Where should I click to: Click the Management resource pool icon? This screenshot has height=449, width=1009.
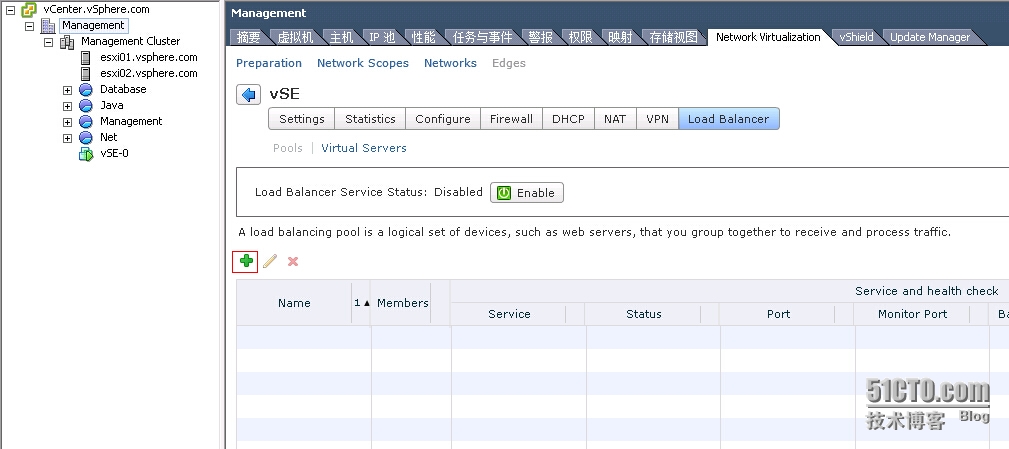pyautogui.click(x=86, y=122)
